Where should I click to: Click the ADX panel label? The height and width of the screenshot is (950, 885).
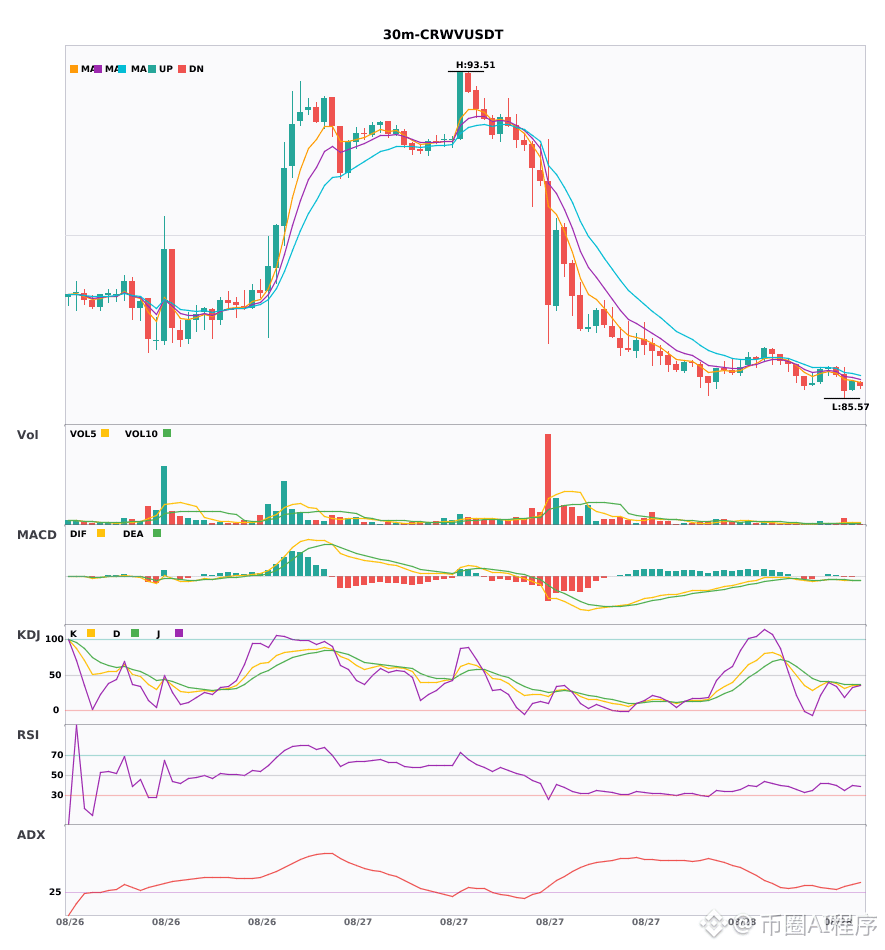point(31,835)
